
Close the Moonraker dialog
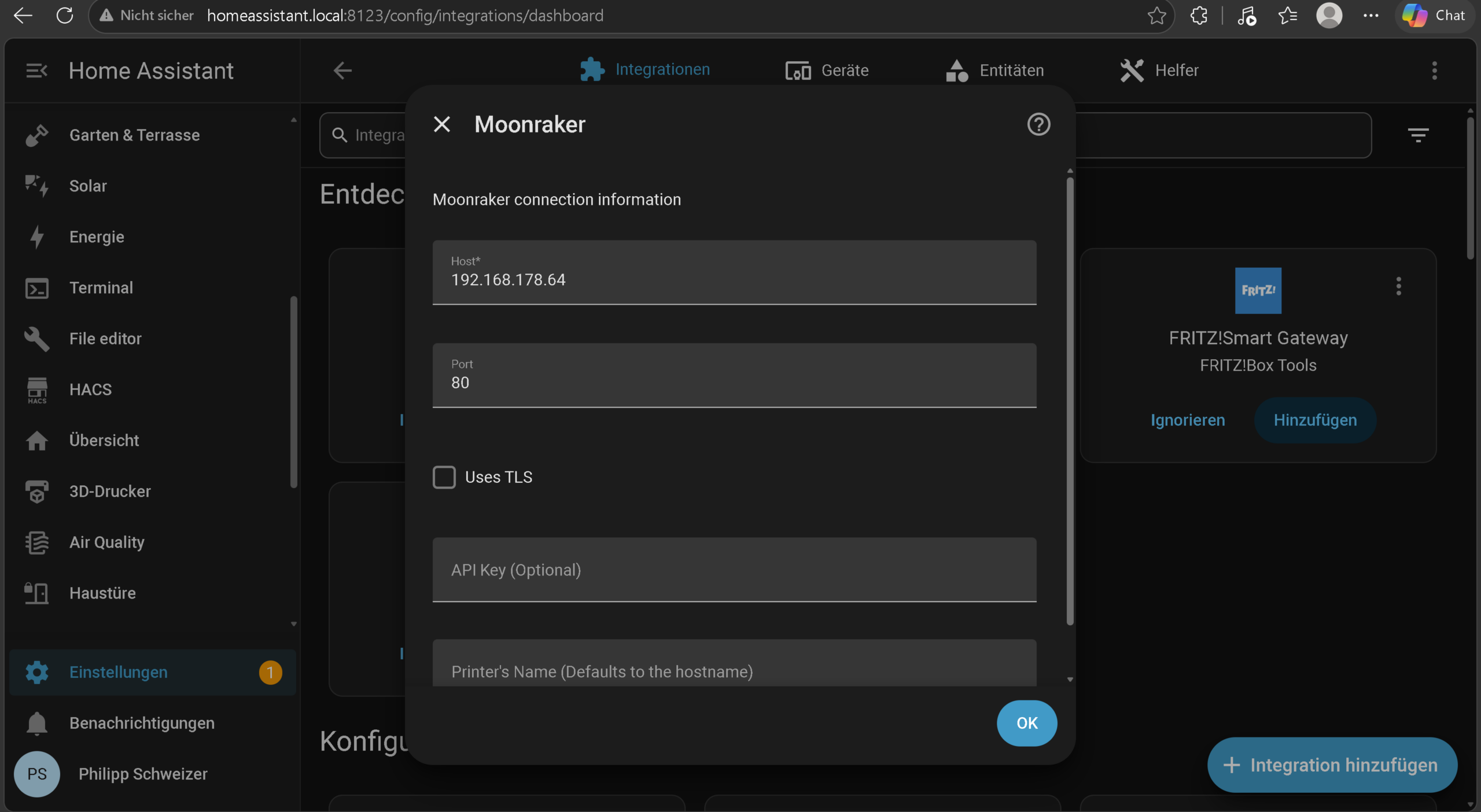tap(442, 124)
